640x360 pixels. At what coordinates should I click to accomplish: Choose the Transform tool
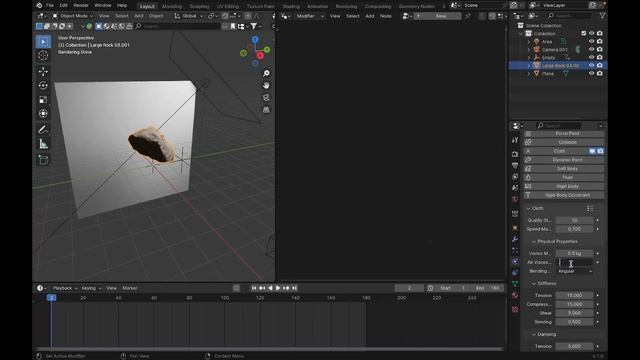43,113
